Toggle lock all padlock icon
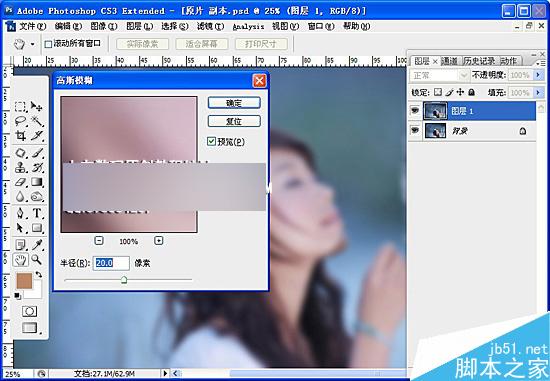The height and width of the screenshot is (381, 550). pyautogui.click(x=471, y=92)
